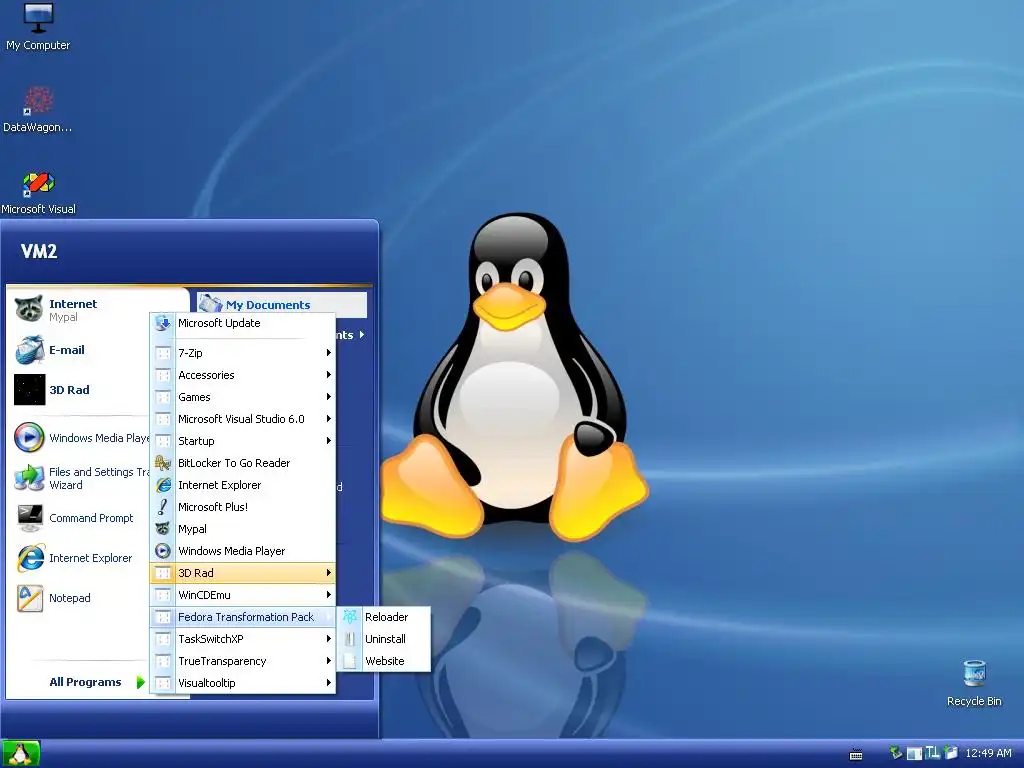1024x768 pixels.
Task: Click All Programs
Action: click(85, 682)
